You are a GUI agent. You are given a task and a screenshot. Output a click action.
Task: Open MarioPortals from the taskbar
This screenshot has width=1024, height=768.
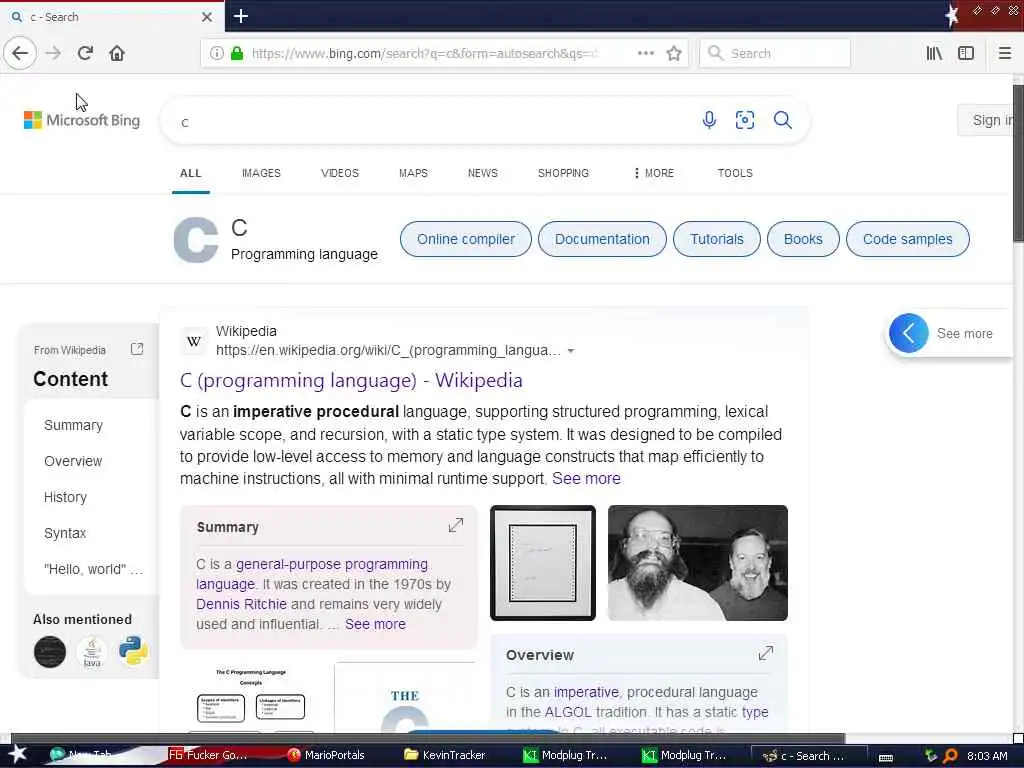[327, 755]
